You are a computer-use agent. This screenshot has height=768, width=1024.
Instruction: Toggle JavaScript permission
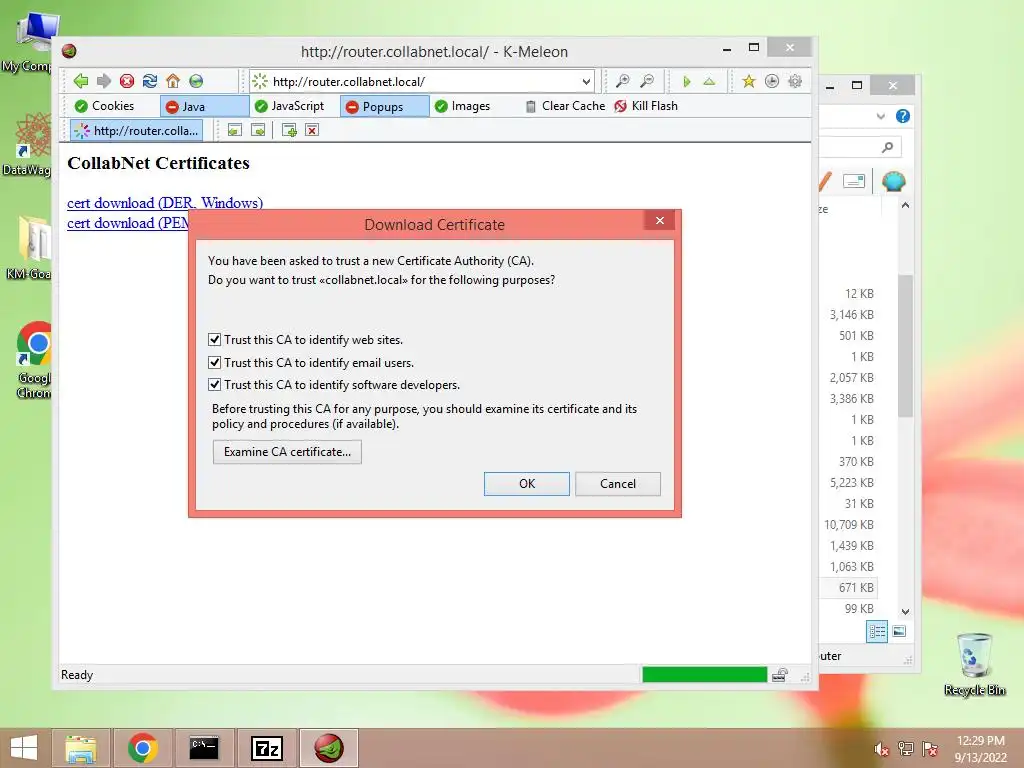tap(289, 106)
